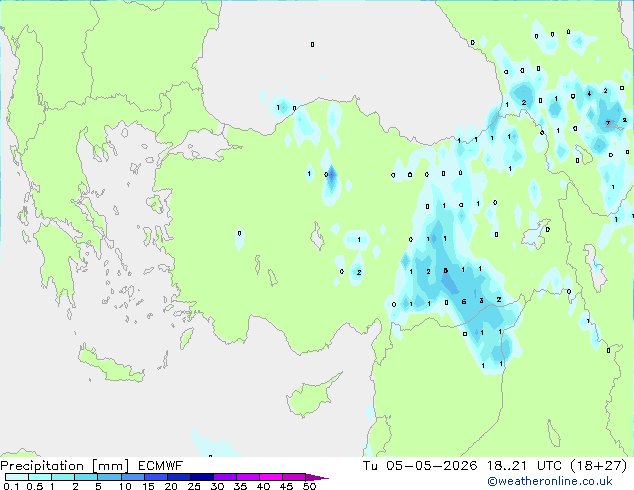Click the '7' precipitation value on map
The height and width of the screenshot is (490, 634).
pos(608,124)
